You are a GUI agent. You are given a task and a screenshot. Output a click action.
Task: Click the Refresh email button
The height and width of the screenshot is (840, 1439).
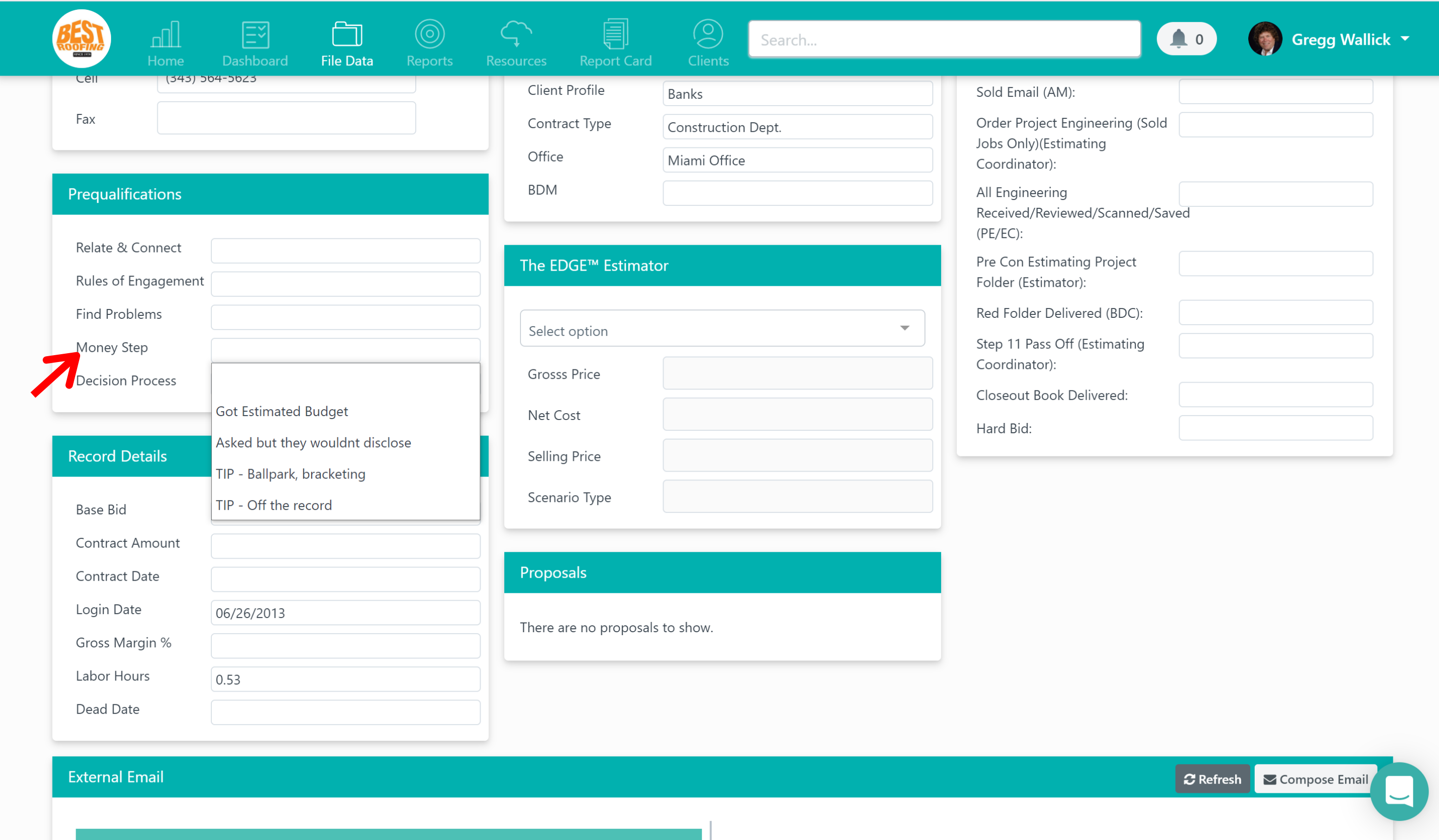pos(1212,779)
